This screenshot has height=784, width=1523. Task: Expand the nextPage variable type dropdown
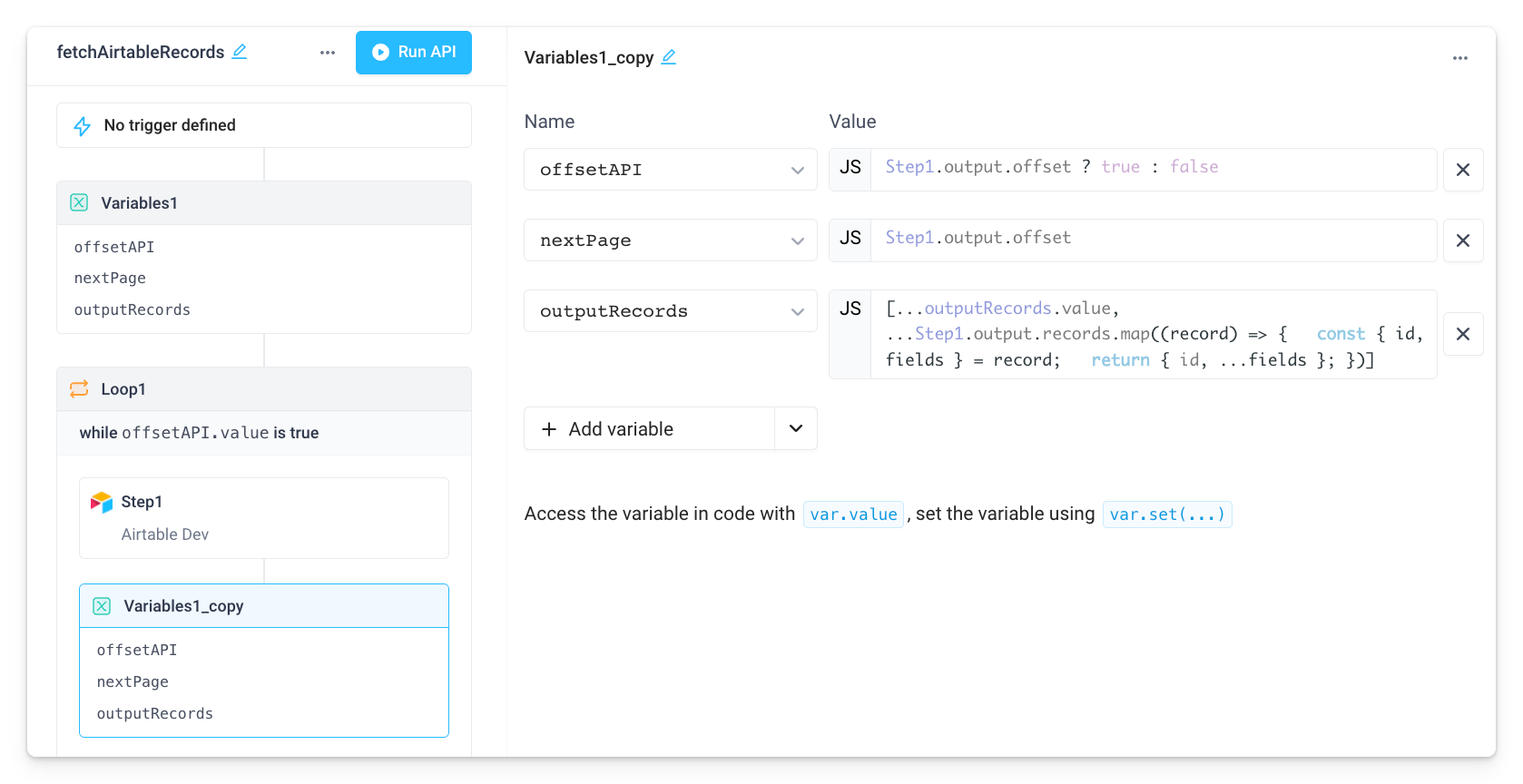(x=797, y=240)
